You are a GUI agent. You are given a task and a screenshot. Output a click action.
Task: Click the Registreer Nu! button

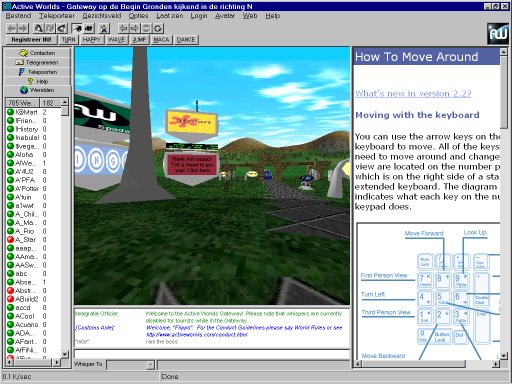[x=31, y=40]
